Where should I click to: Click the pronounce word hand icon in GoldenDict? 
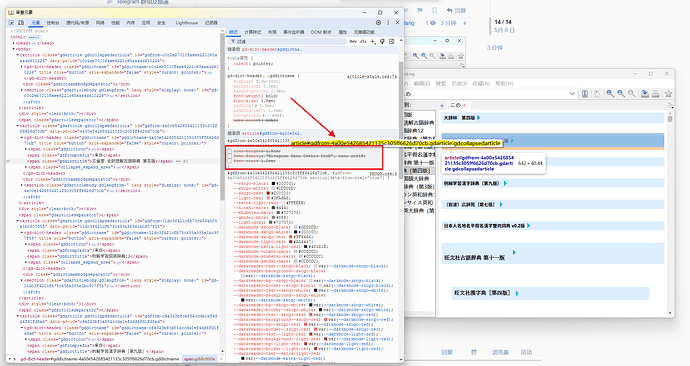pyautogui.click(x=597, y=94)
